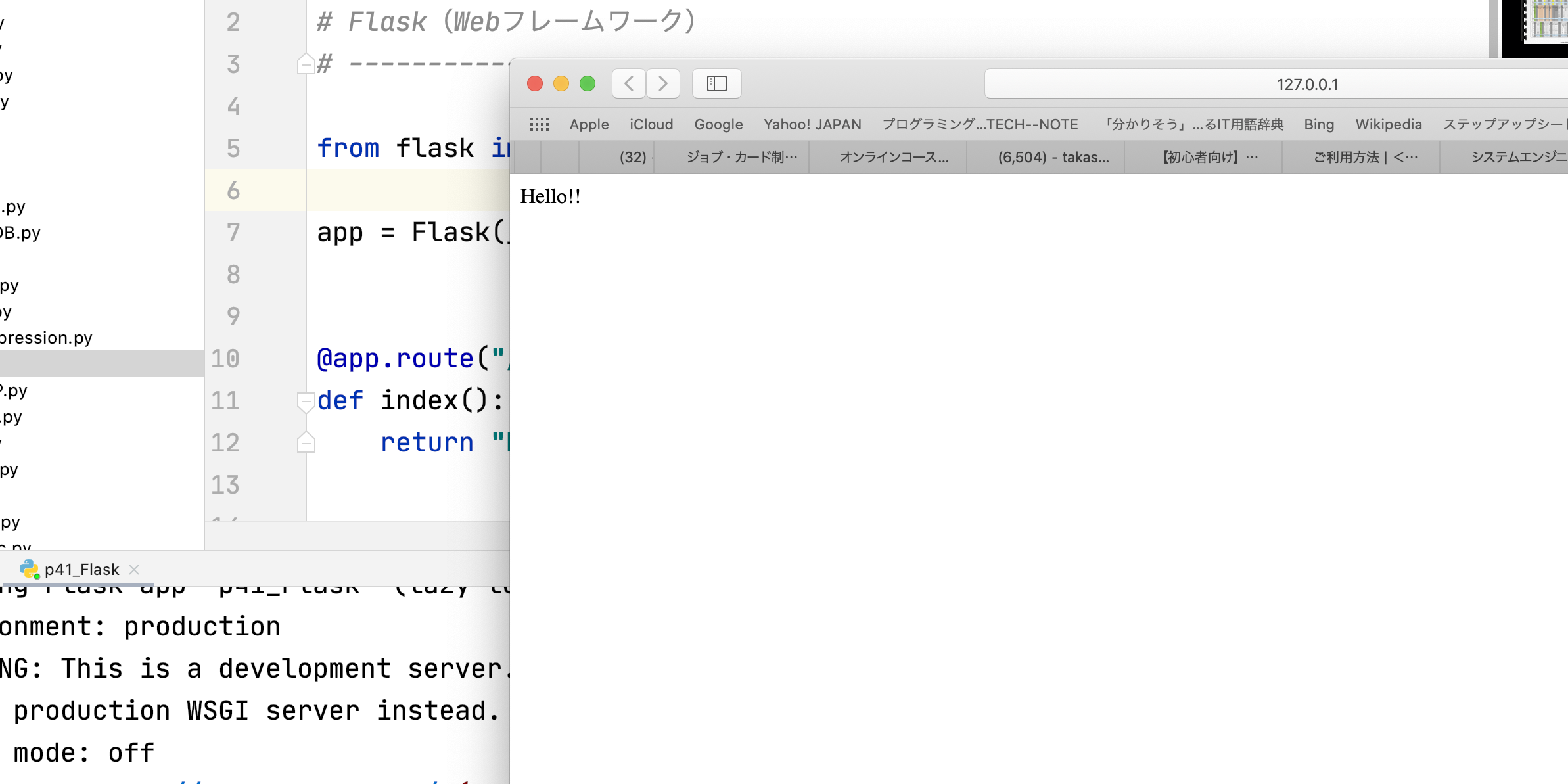The image size is (1568, 784).
Task: Open the favorites grid icon
Action: (539, 124)
